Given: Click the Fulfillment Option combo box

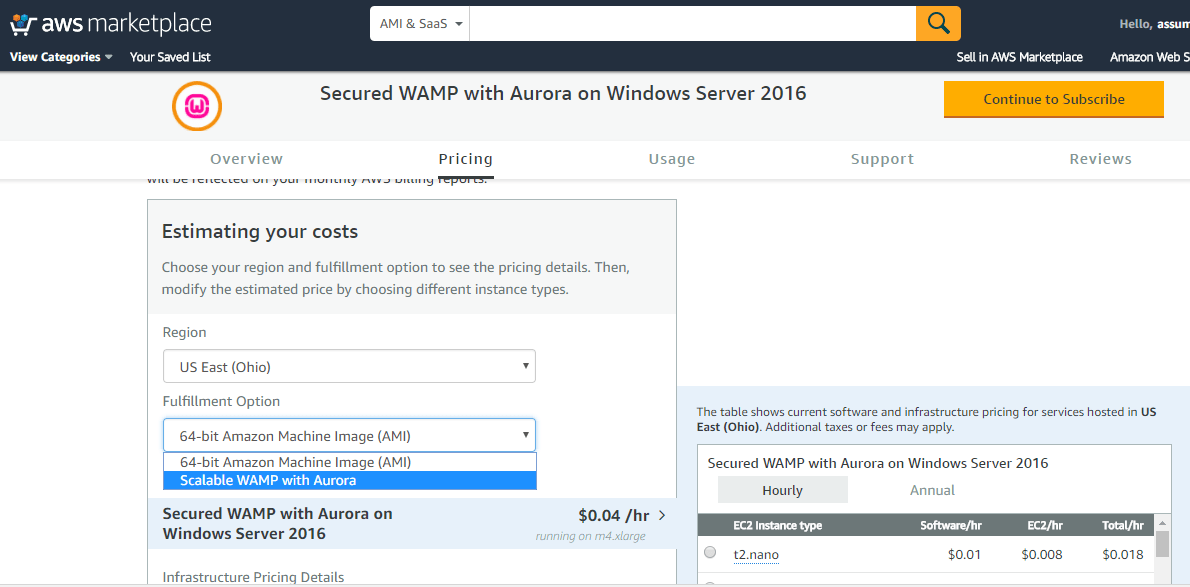Looking at the screenshot, I should (x=349, y=436).
